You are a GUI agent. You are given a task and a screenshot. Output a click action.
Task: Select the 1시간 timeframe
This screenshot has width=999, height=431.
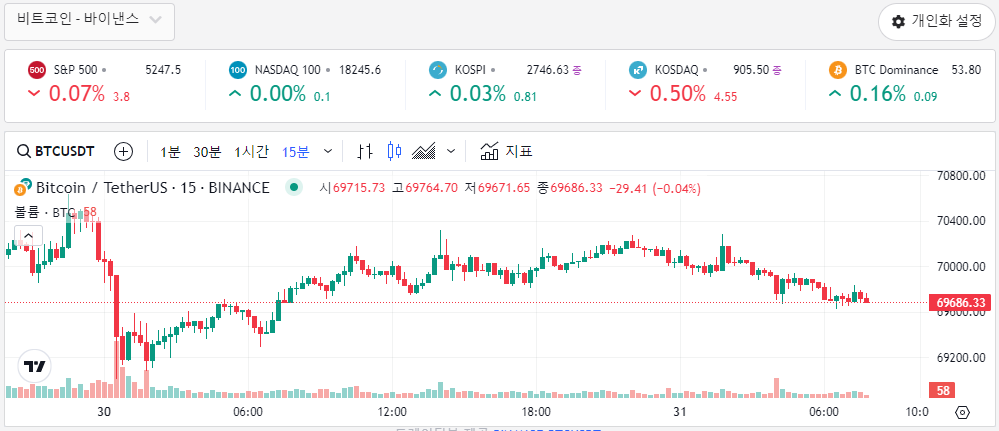coord(251,152)
